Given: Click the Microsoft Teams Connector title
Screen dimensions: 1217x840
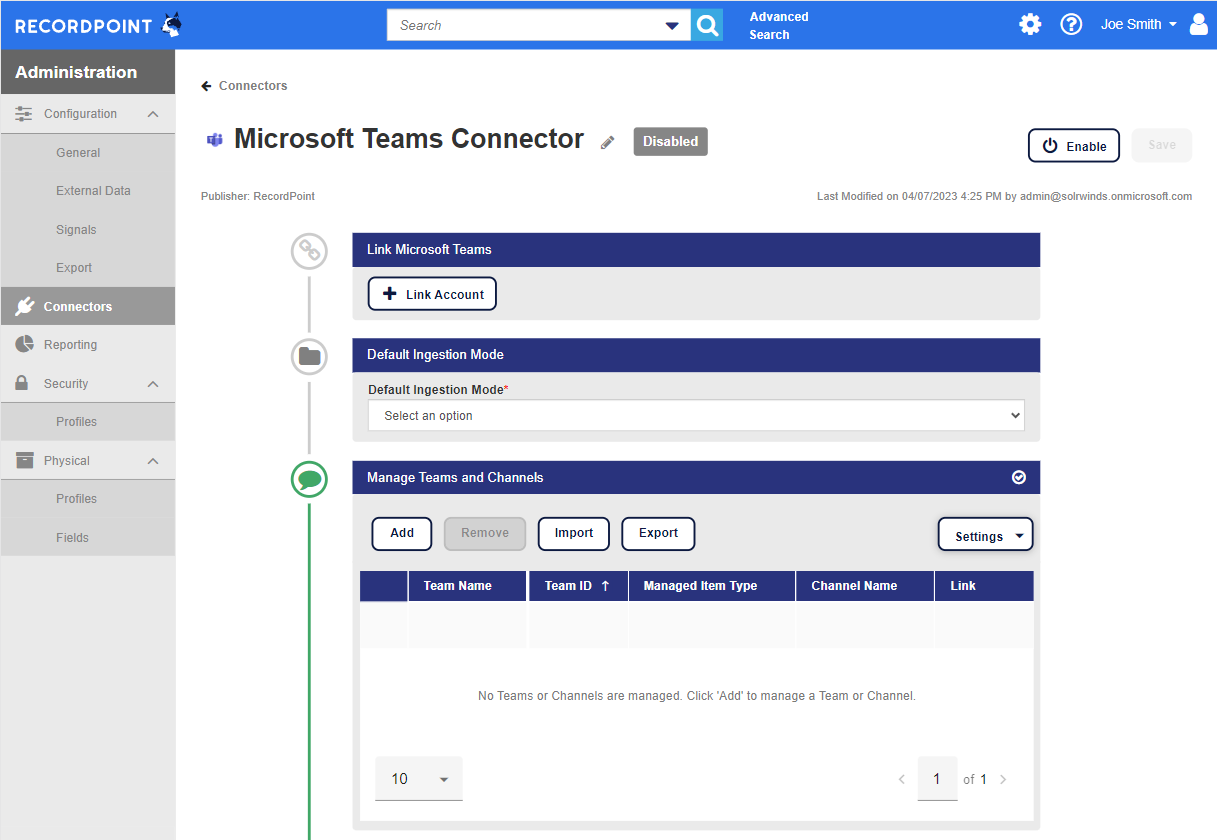Looking at the screenshot, I should tap(409, 139).
